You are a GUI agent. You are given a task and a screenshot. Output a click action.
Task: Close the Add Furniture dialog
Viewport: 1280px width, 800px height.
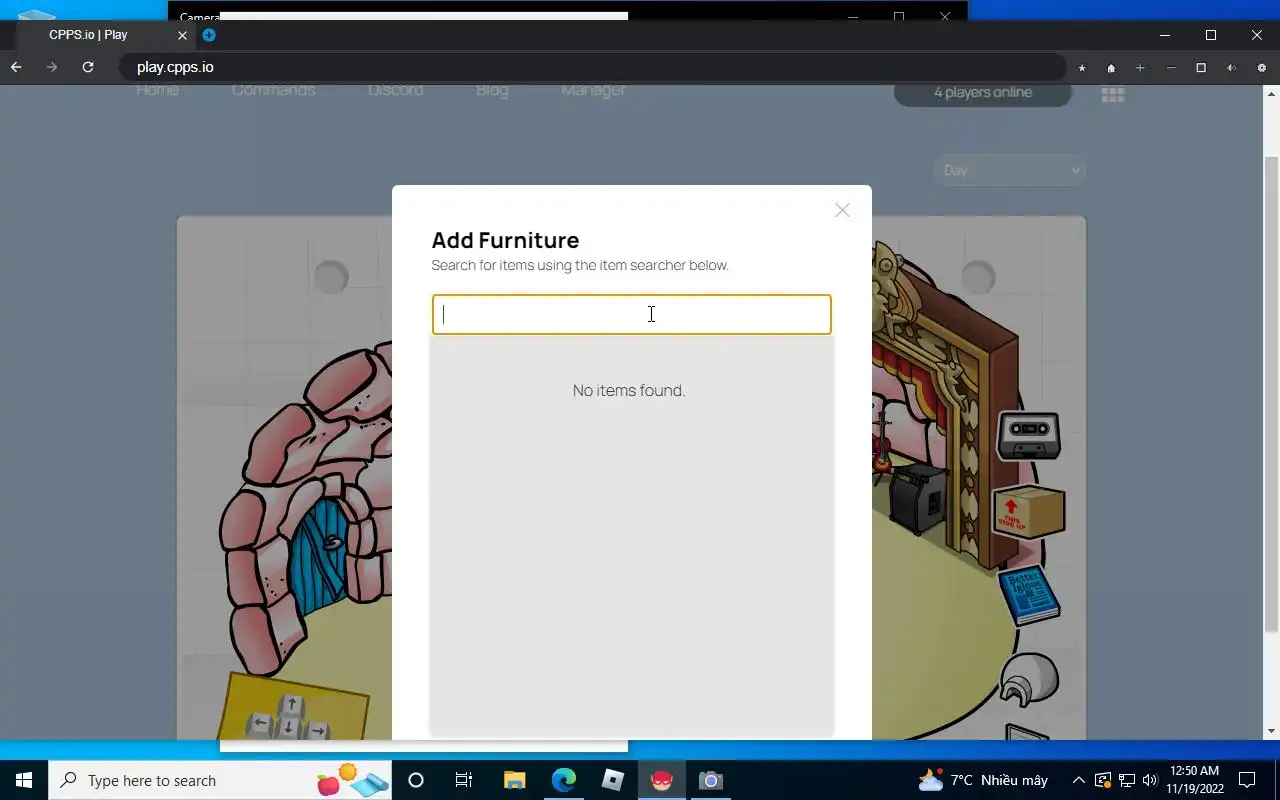(x=842, y=210)
